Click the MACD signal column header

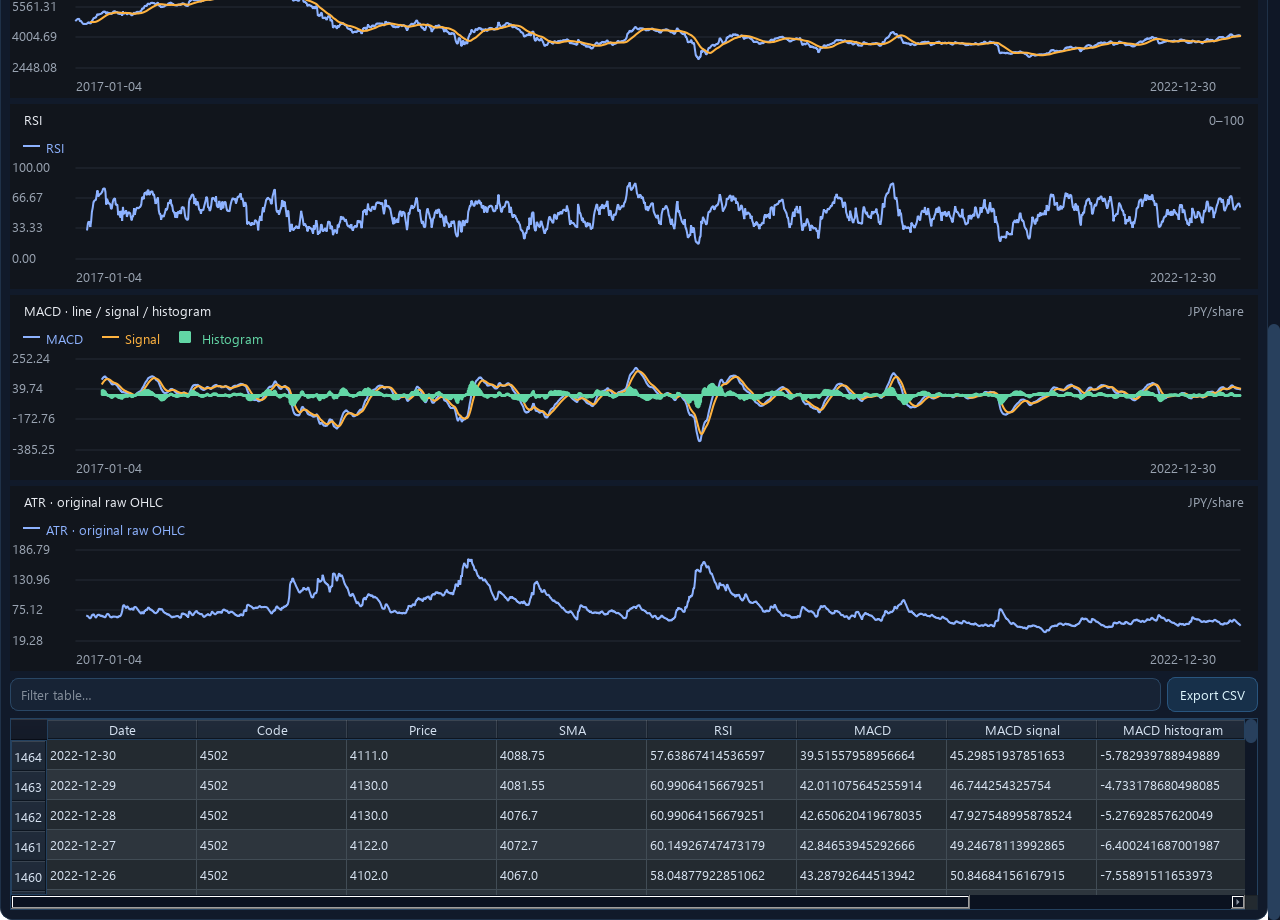coord(1022,730)
